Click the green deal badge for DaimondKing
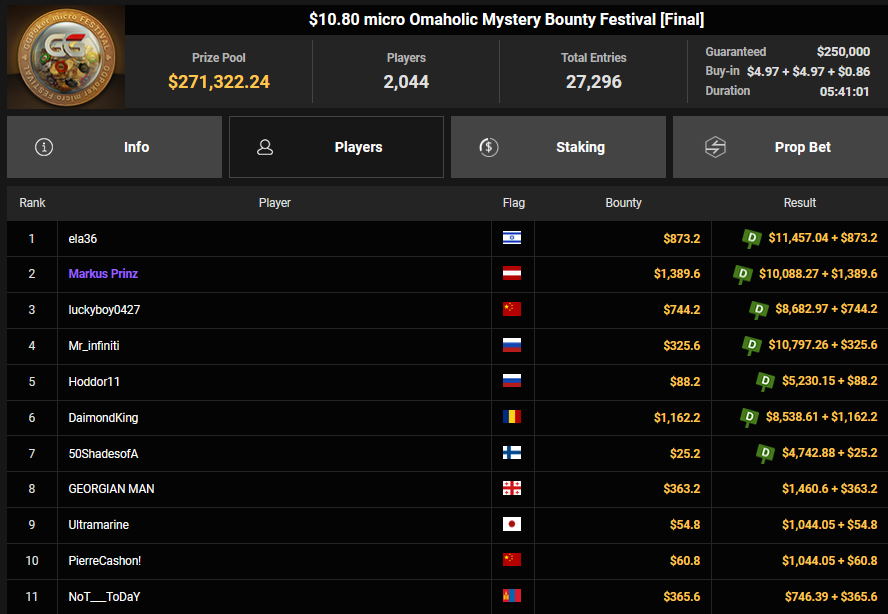Screen dimensions: 888x614 tap(750, 417)
